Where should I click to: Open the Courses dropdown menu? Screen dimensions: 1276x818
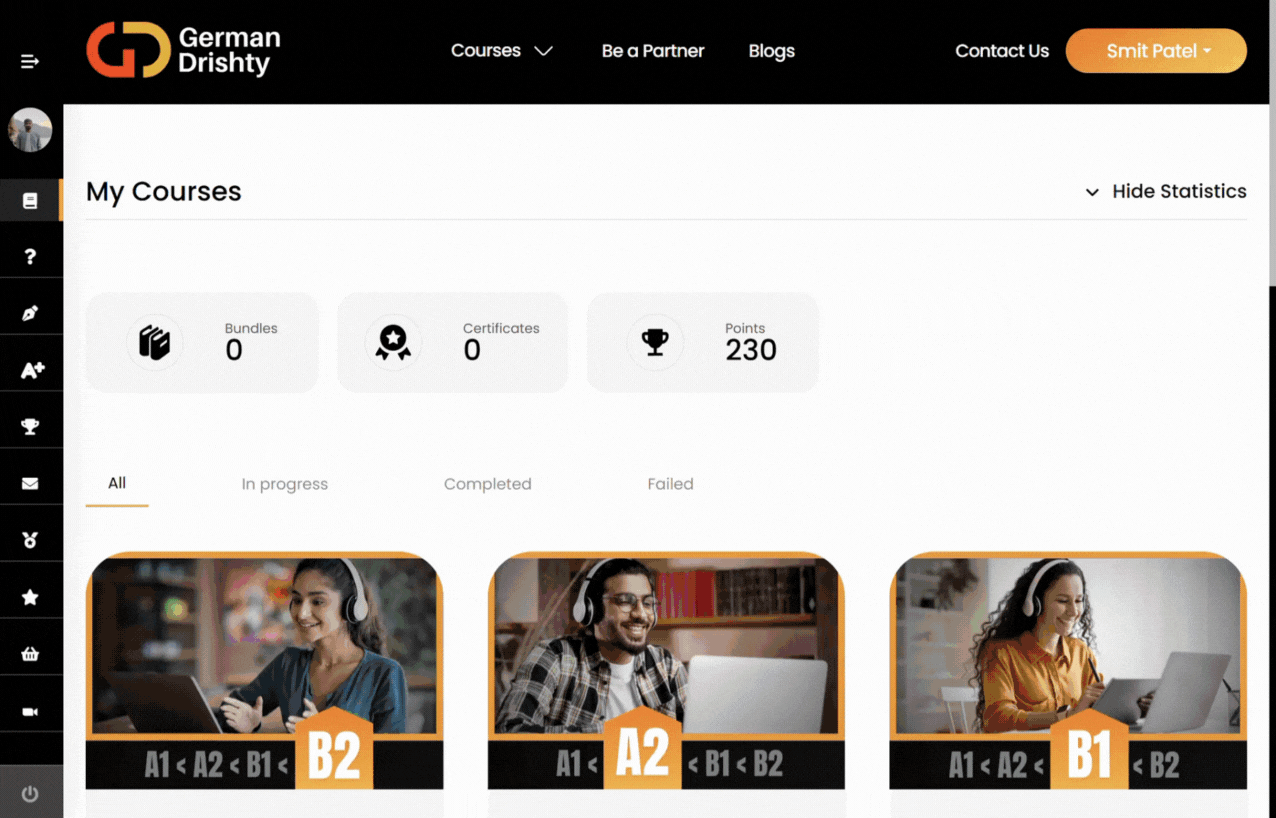point(501,51)
